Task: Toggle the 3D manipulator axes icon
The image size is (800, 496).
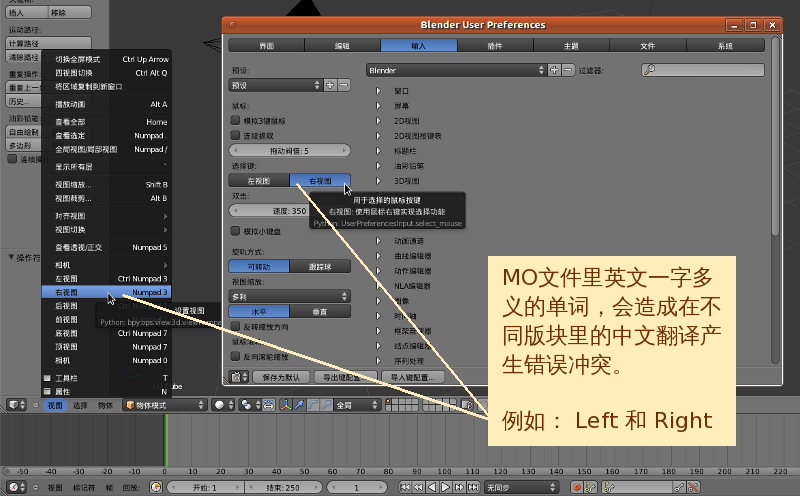Action: point(286,405)
